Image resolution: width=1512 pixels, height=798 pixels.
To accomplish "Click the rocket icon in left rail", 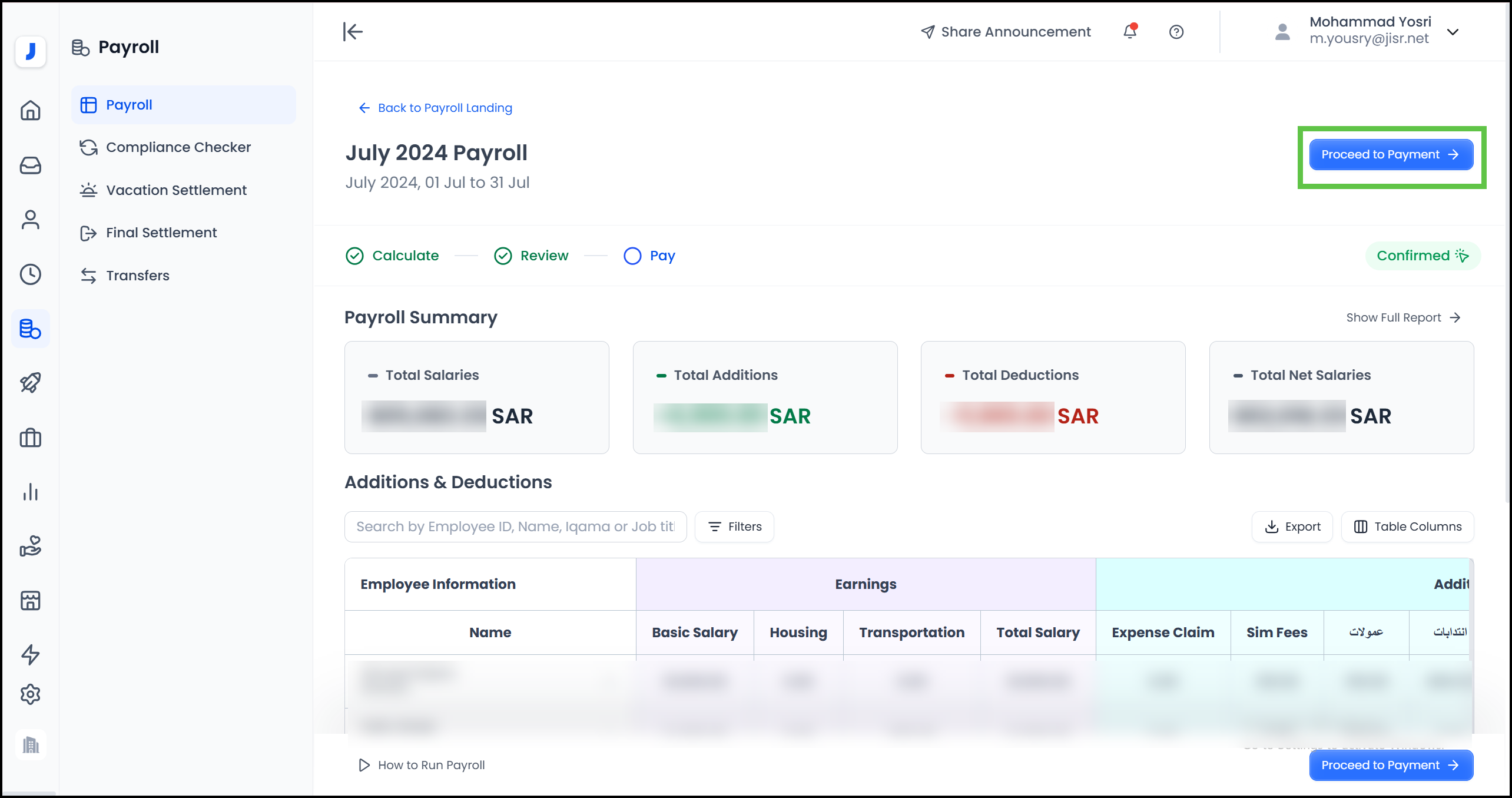I will click(31, 383).
